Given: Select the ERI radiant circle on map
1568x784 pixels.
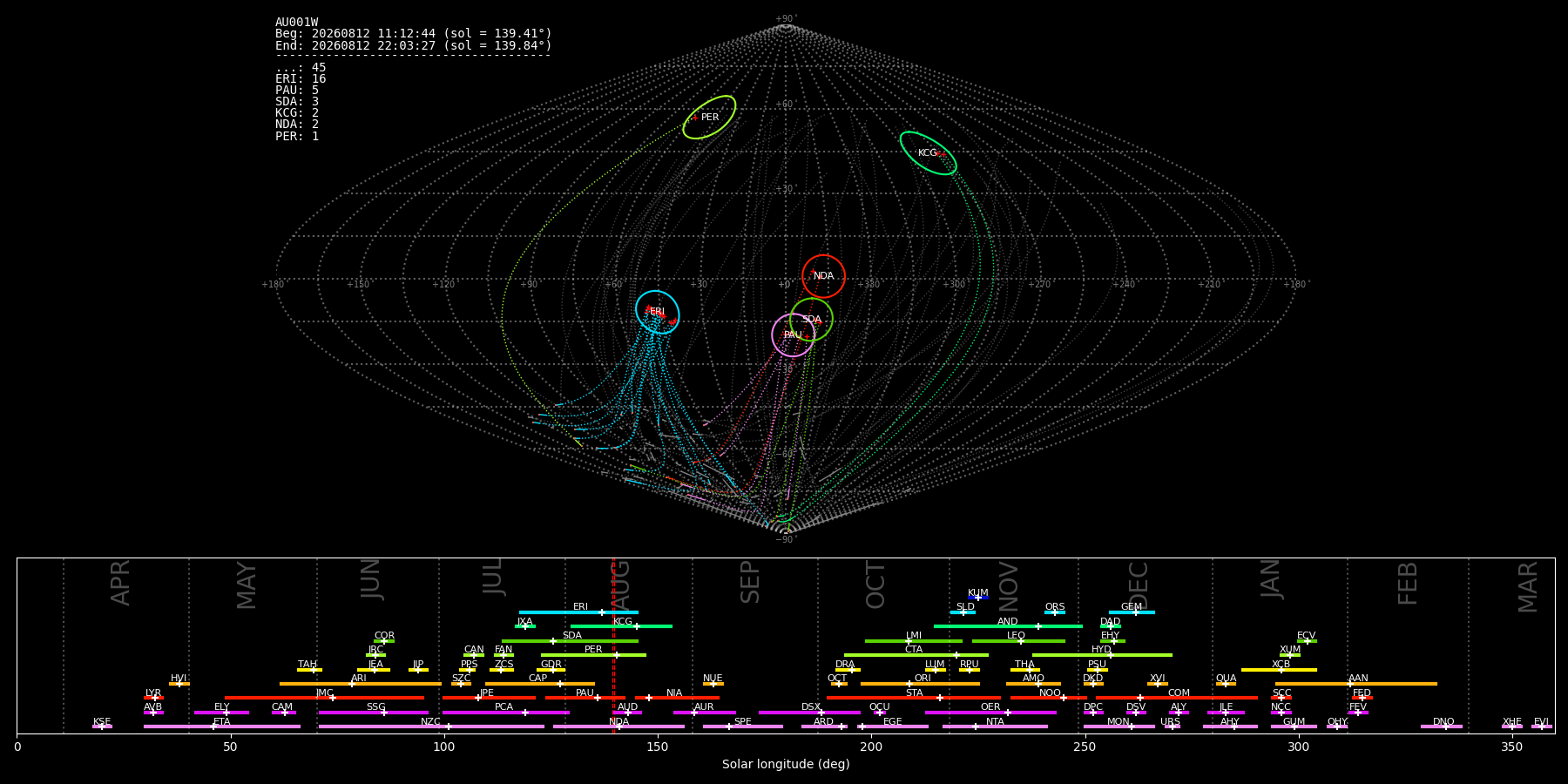Looking at the screenshot, I should click(657, 312).
